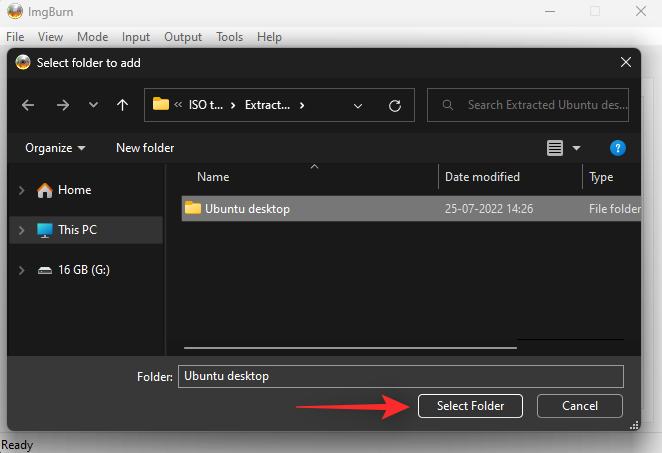Show hidden breadcrumb path via double-chevron
662x453 pixels.
pos(178,105)
